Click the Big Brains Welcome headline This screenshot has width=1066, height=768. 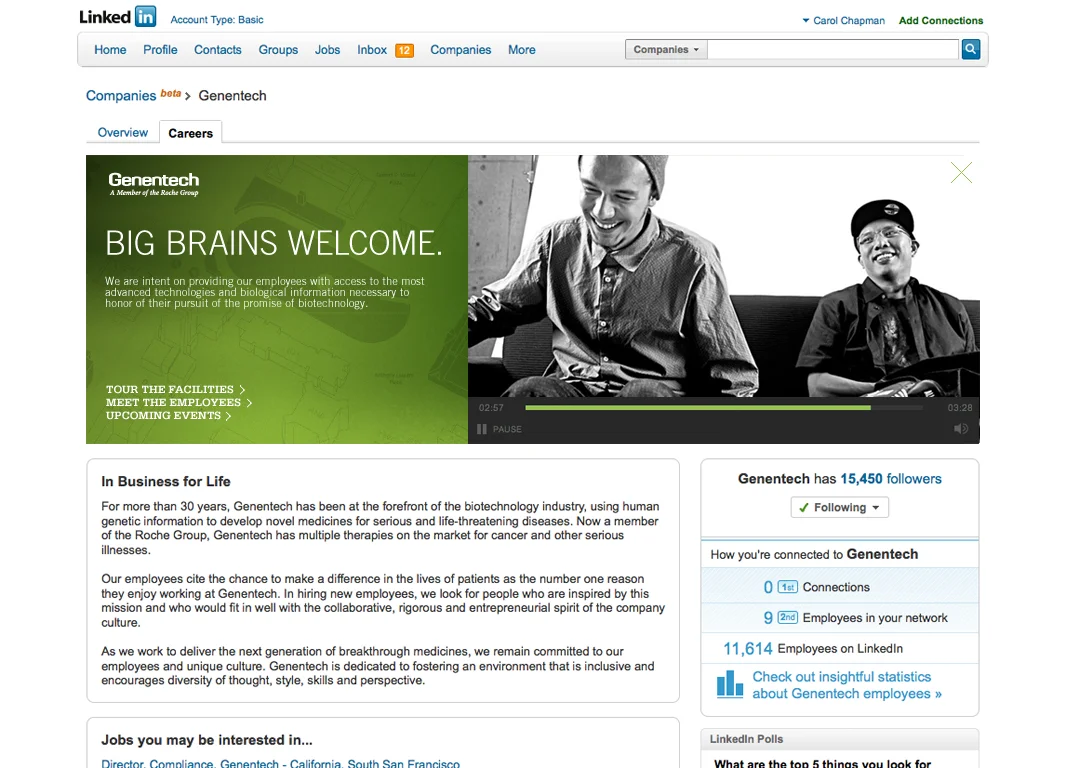tap(274, 243)
